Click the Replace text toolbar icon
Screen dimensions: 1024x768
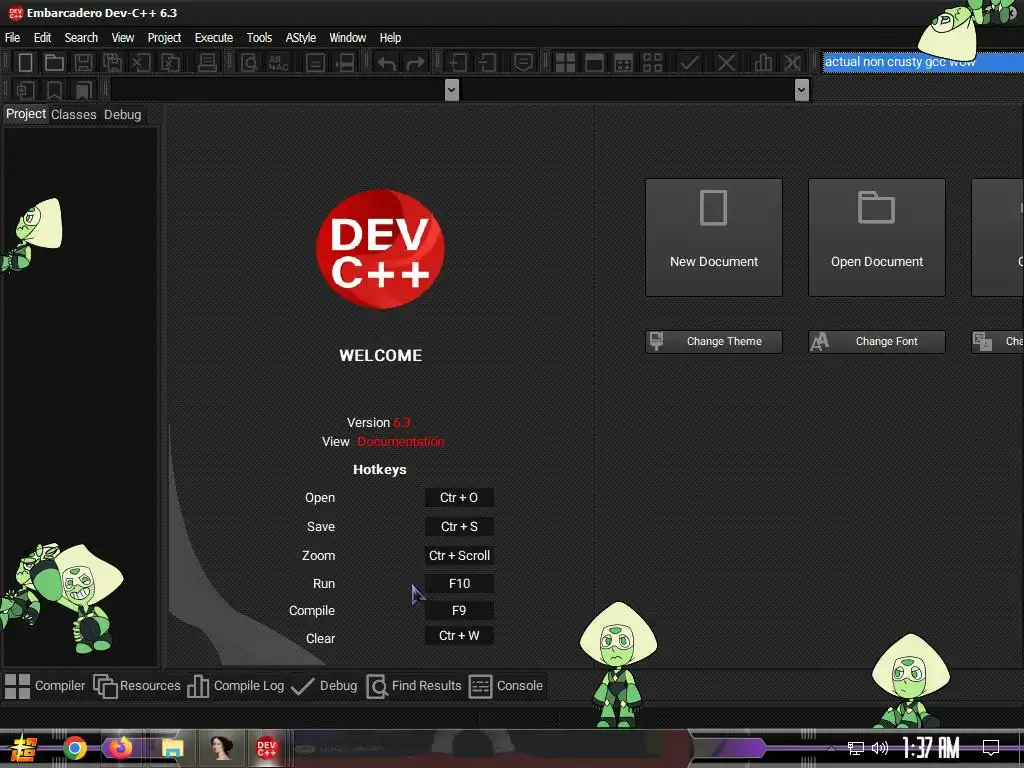278,63
